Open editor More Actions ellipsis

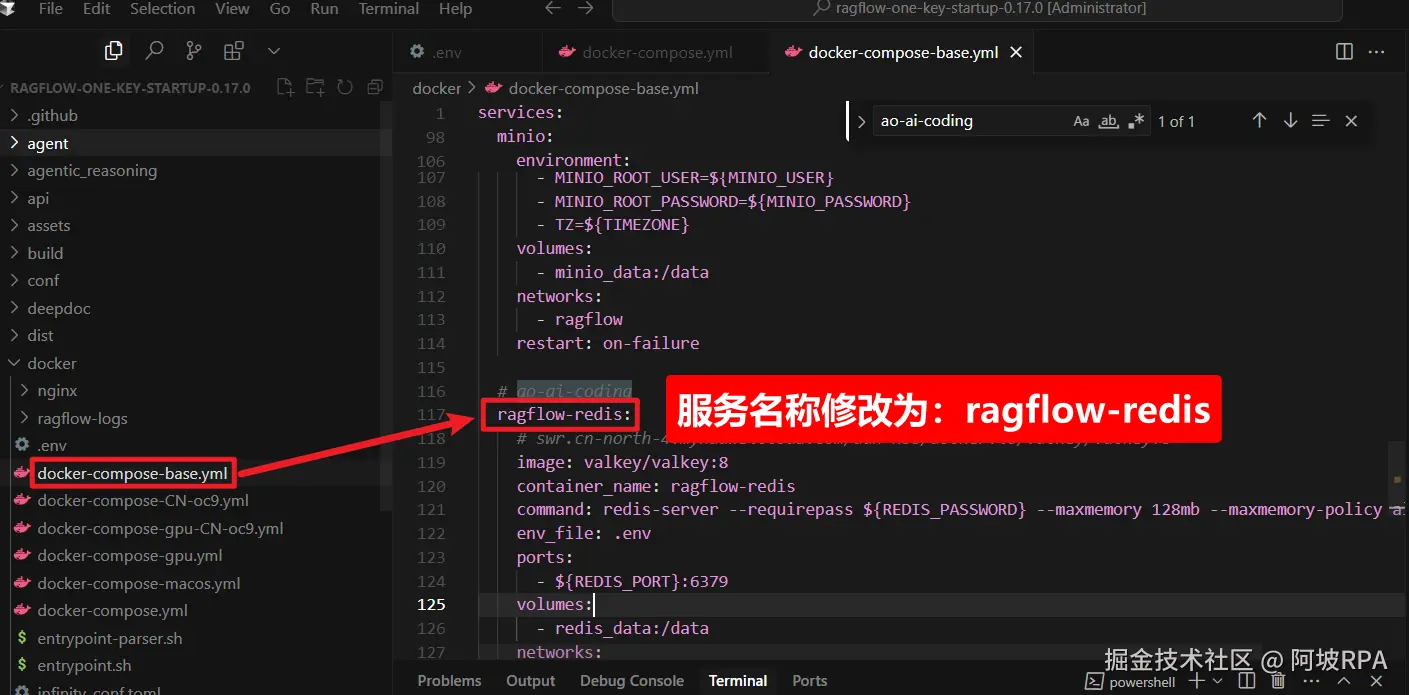pyautogui.click(x=1376, y=51)
